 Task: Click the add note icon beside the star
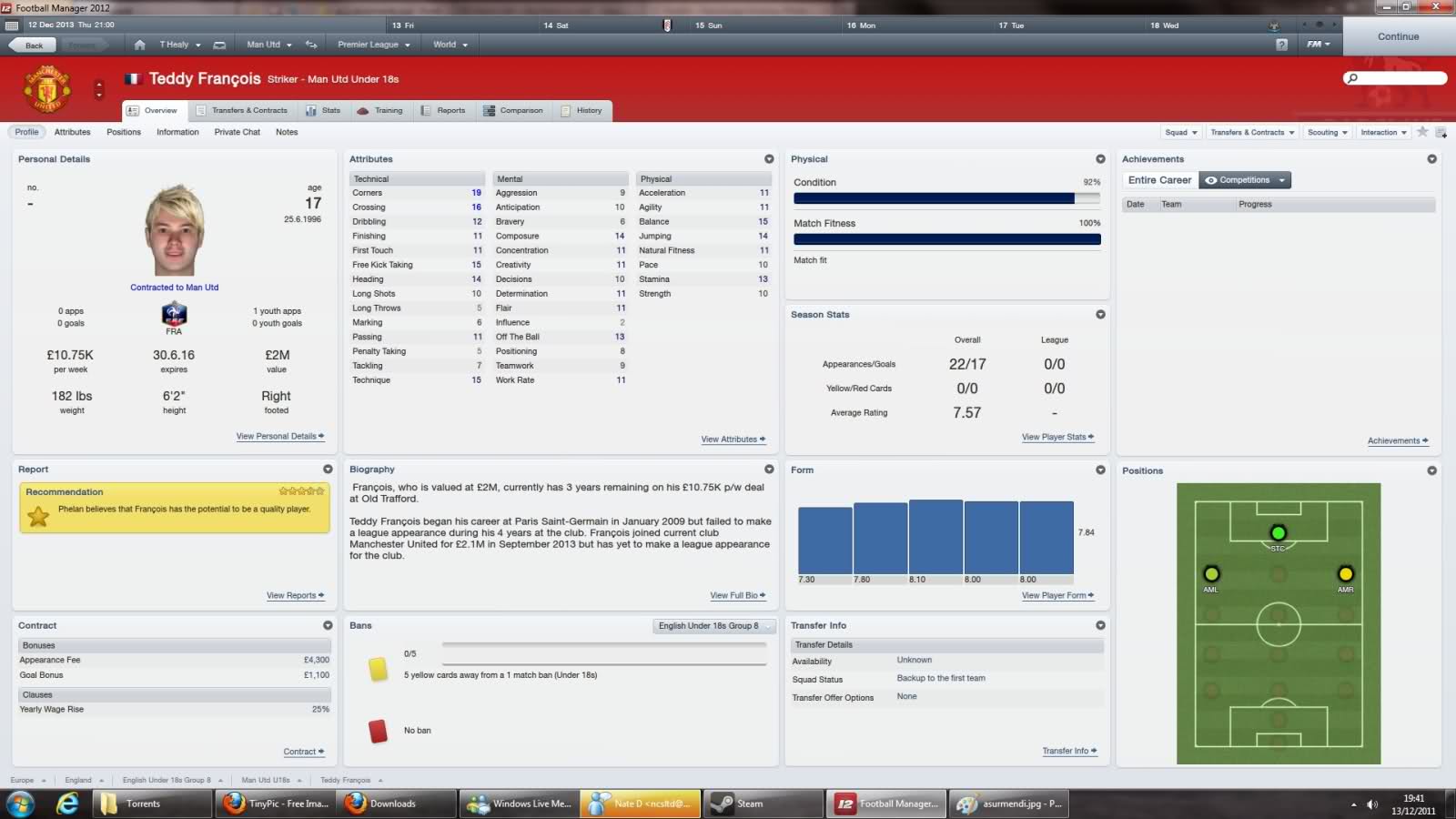click(1441, 132)
